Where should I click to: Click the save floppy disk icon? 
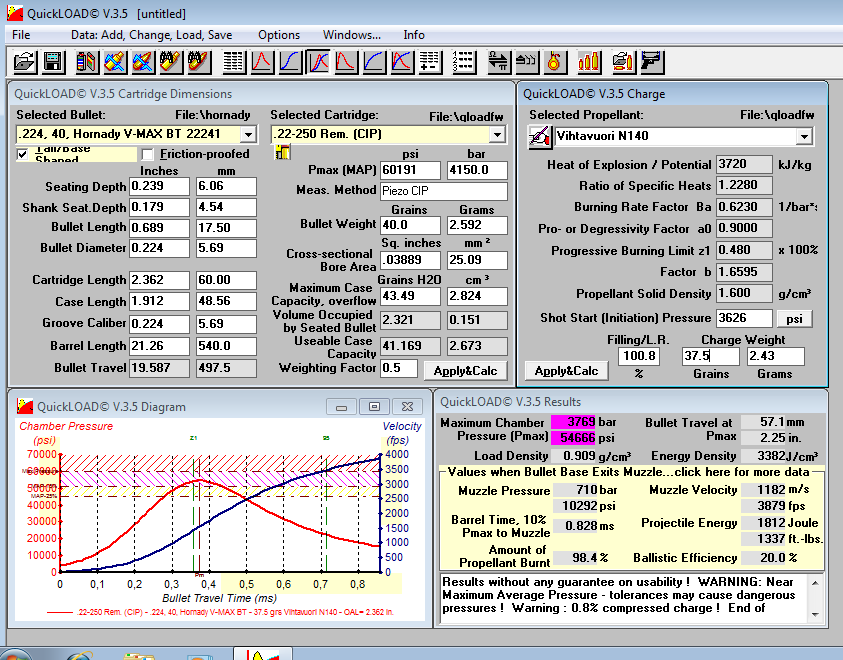52,62
